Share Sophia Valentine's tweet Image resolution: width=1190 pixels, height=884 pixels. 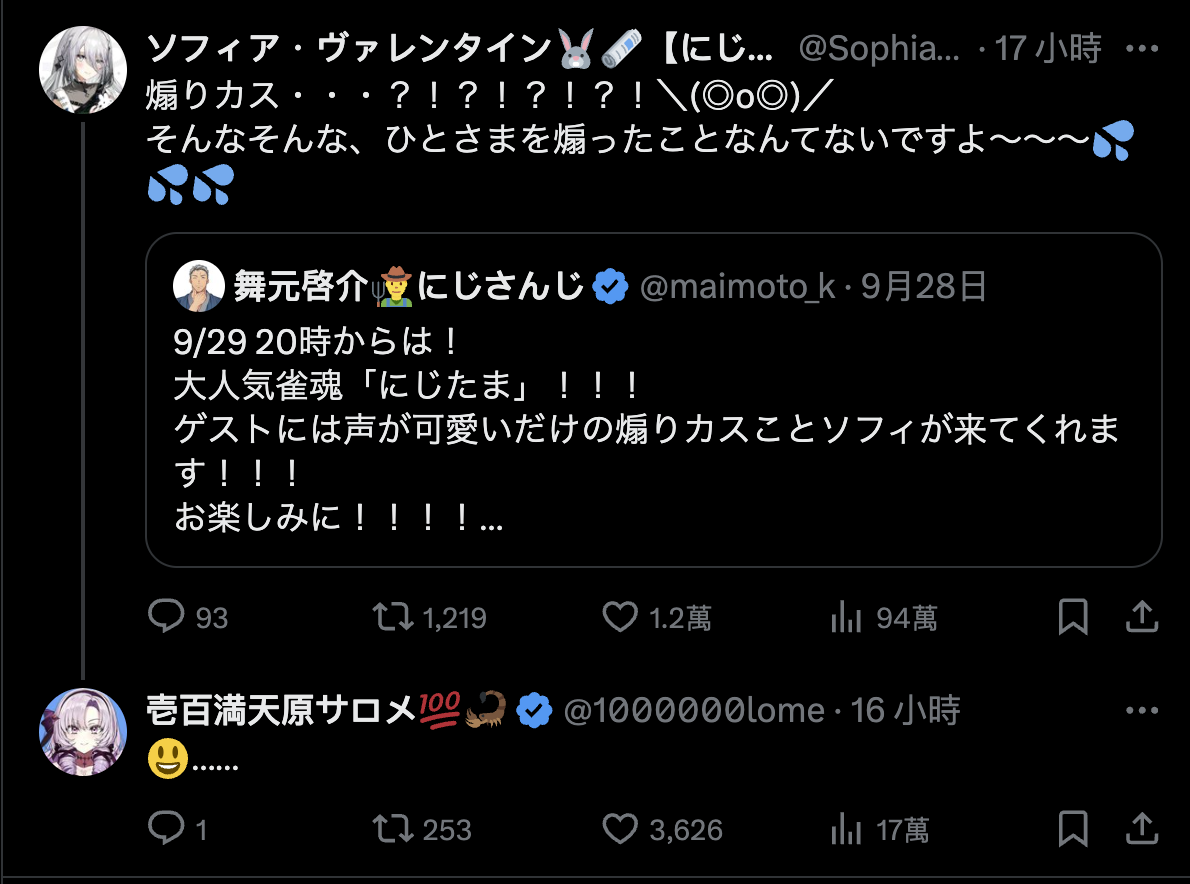1141,618
